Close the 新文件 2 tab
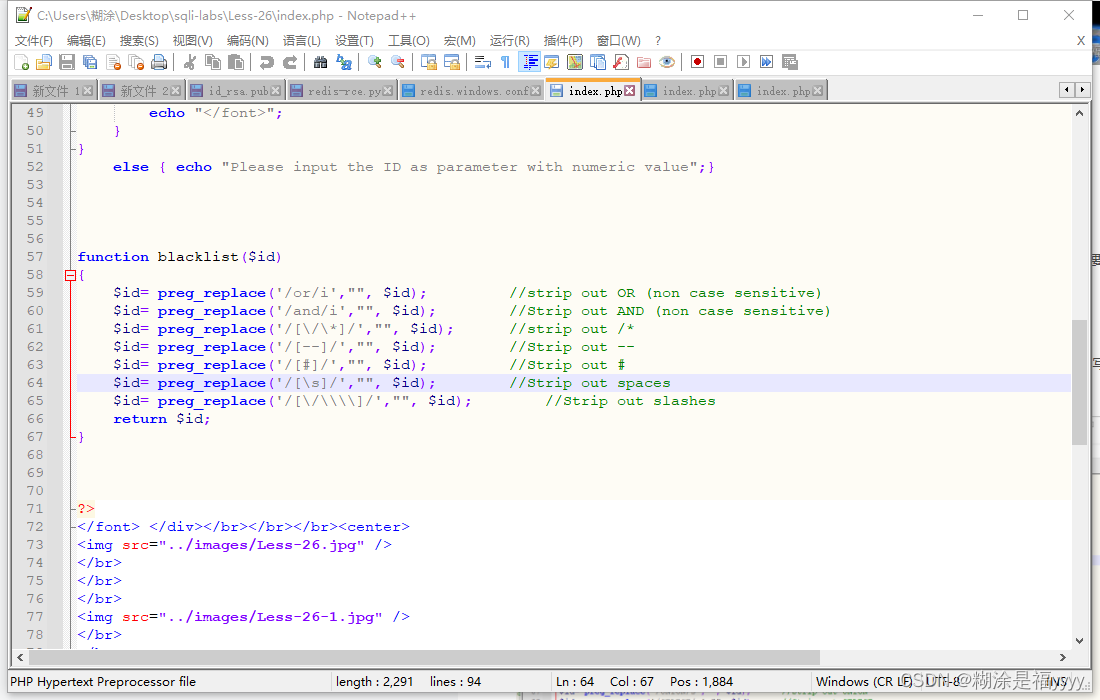The image size is (1100, 700). pos(175,91)
